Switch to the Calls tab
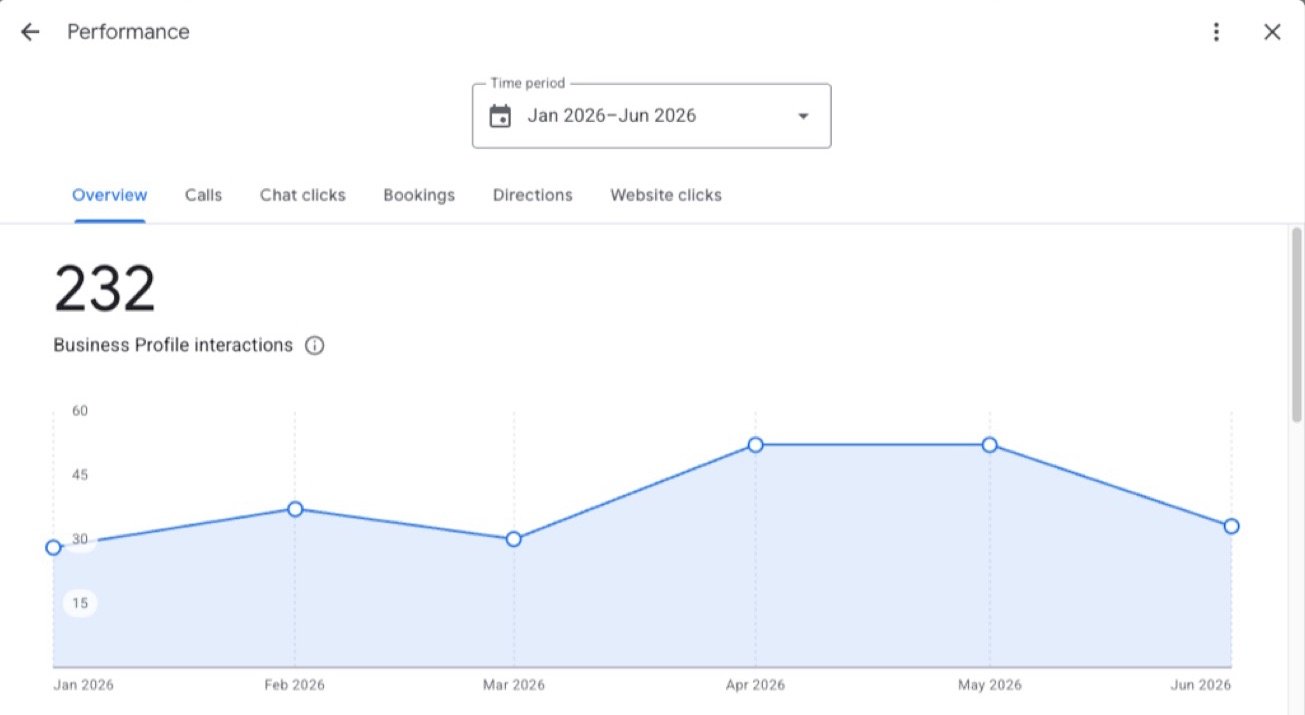The image size is (1305, 715). pyautogui.click(x=203, y=195)
